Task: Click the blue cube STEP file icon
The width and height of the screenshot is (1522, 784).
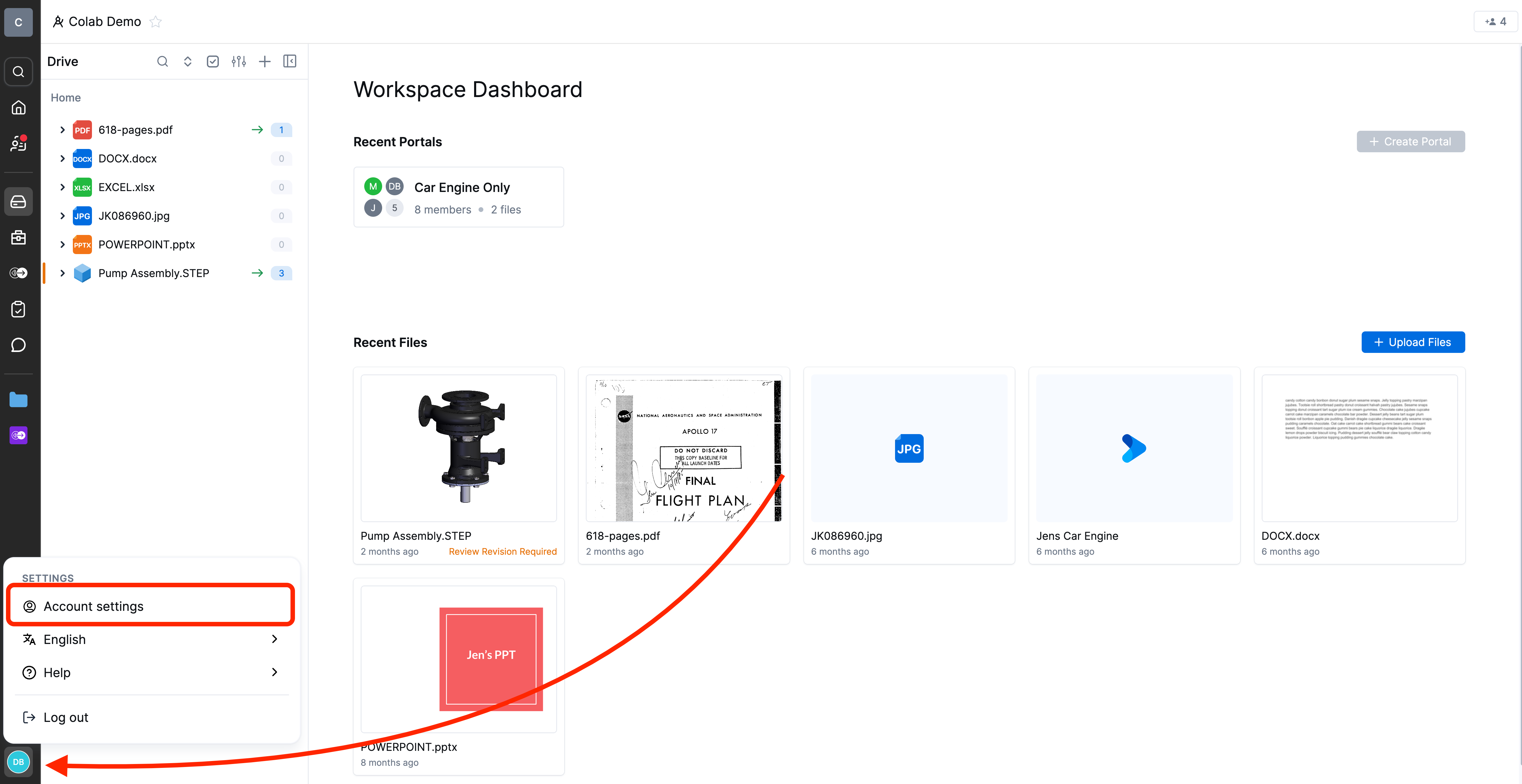Action: click(x=82, y=273)
